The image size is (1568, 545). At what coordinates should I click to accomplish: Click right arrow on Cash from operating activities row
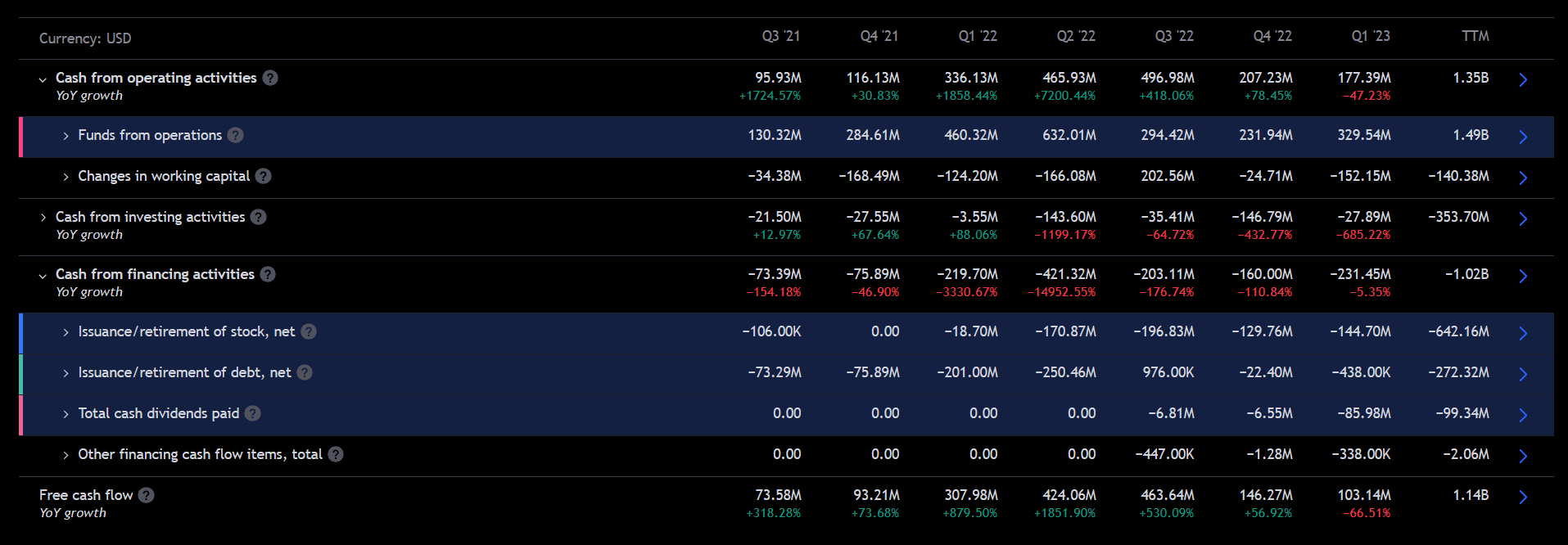[1523, 79]
